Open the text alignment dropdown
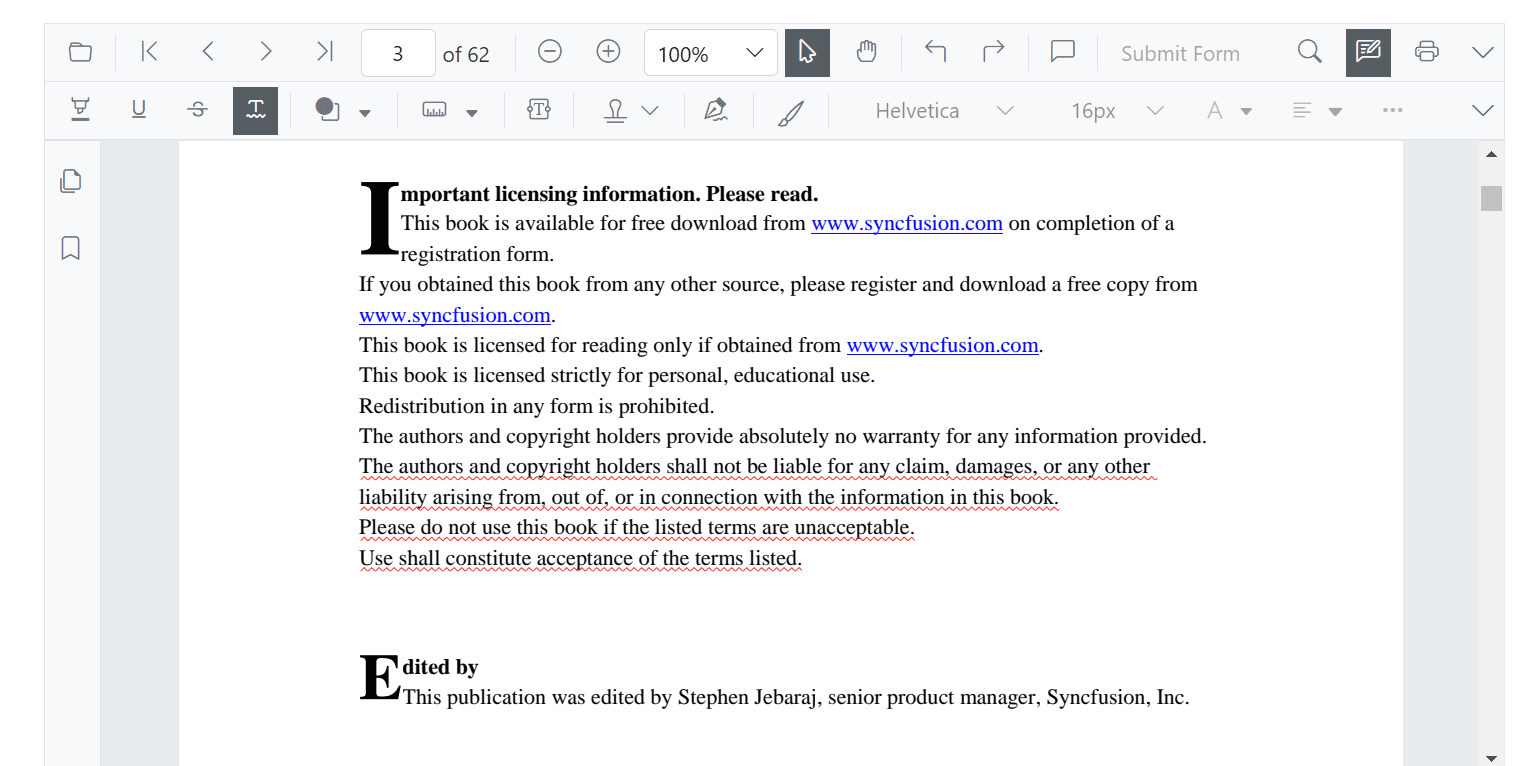The width and height of the screenshot is (1528, 766). click(1315, 111)
